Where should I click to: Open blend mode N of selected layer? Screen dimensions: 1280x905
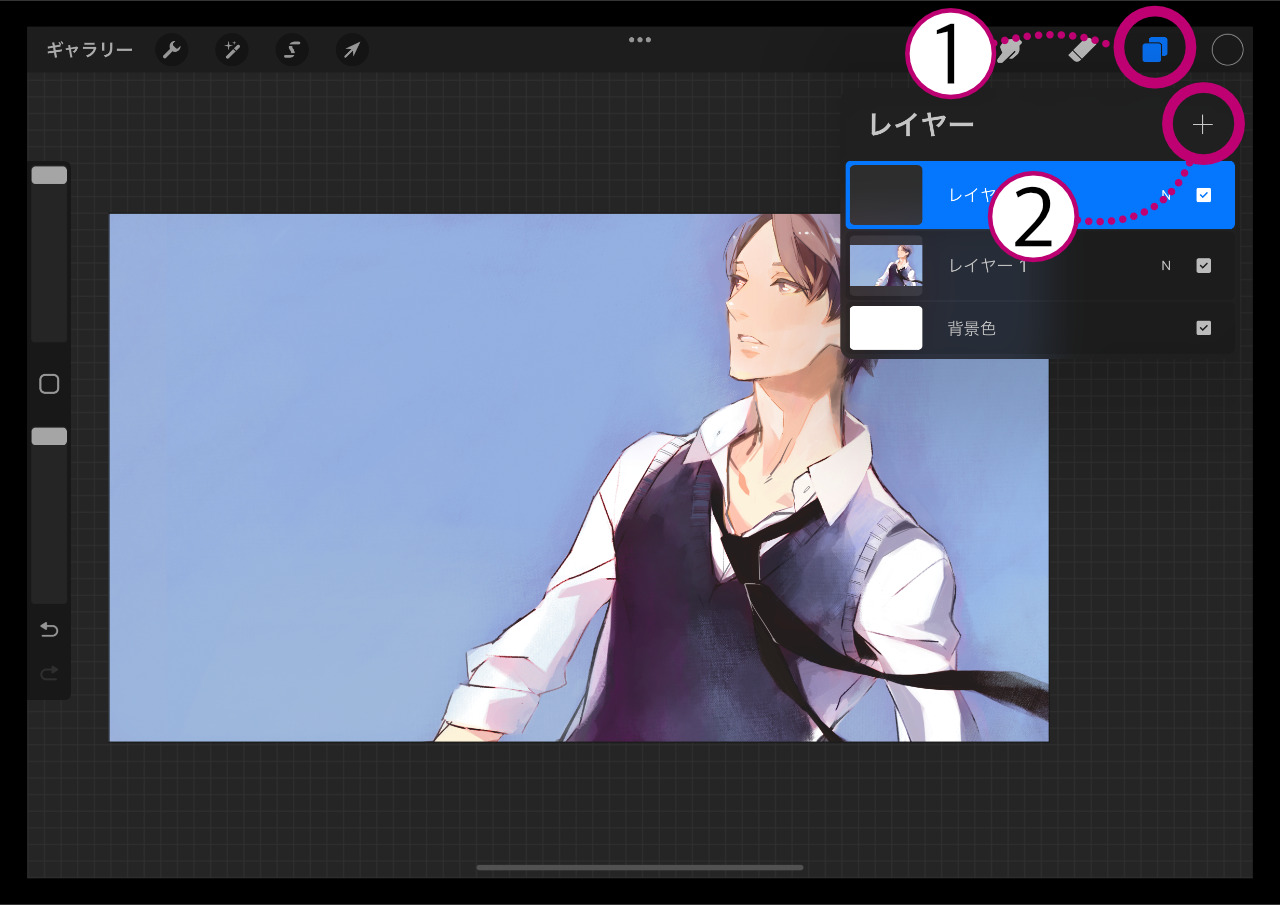coord(1166,195)
